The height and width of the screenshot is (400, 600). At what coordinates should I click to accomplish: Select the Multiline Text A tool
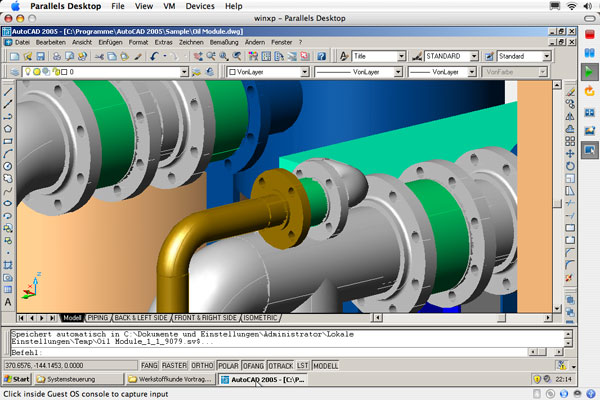8,302
